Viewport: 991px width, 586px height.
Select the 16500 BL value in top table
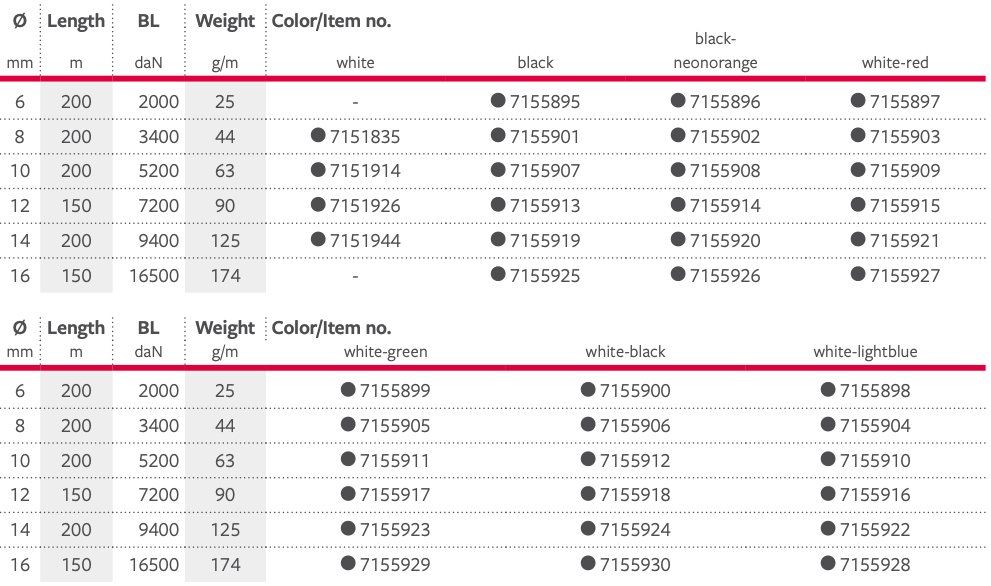point(154,276)
